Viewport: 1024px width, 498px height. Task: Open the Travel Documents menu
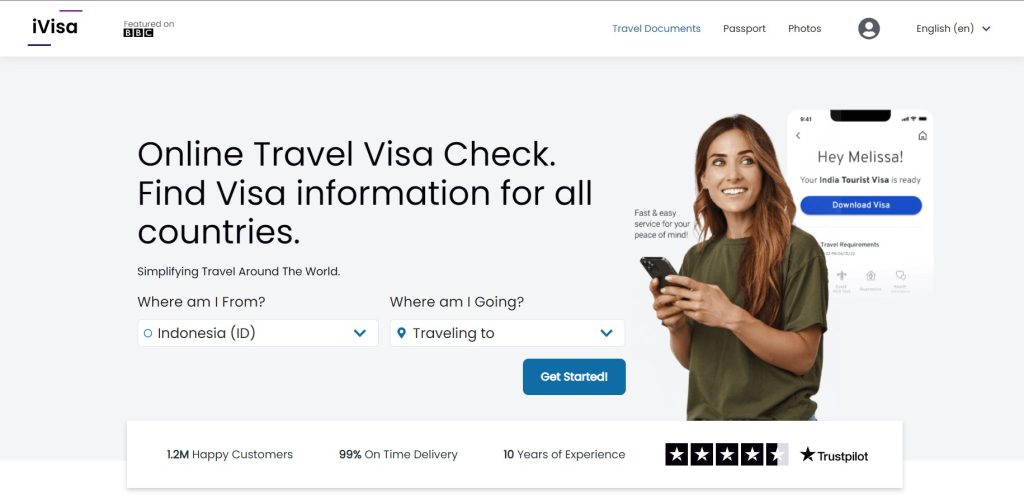pyautogui.click(x=656, y=29)
